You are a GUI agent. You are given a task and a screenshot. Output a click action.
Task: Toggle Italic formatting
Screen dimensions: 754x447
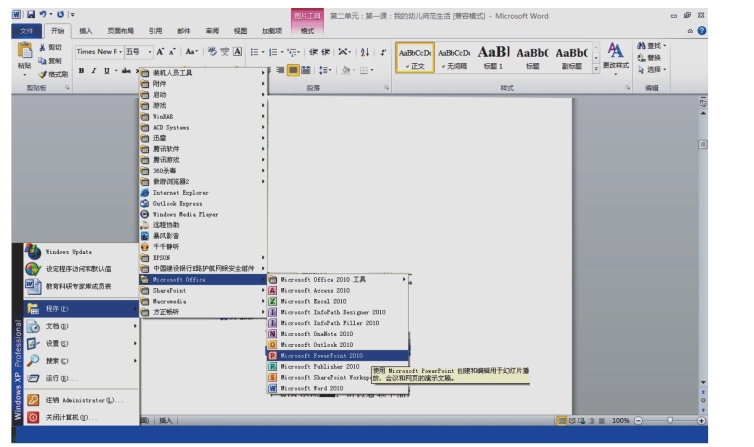point(94,71)
